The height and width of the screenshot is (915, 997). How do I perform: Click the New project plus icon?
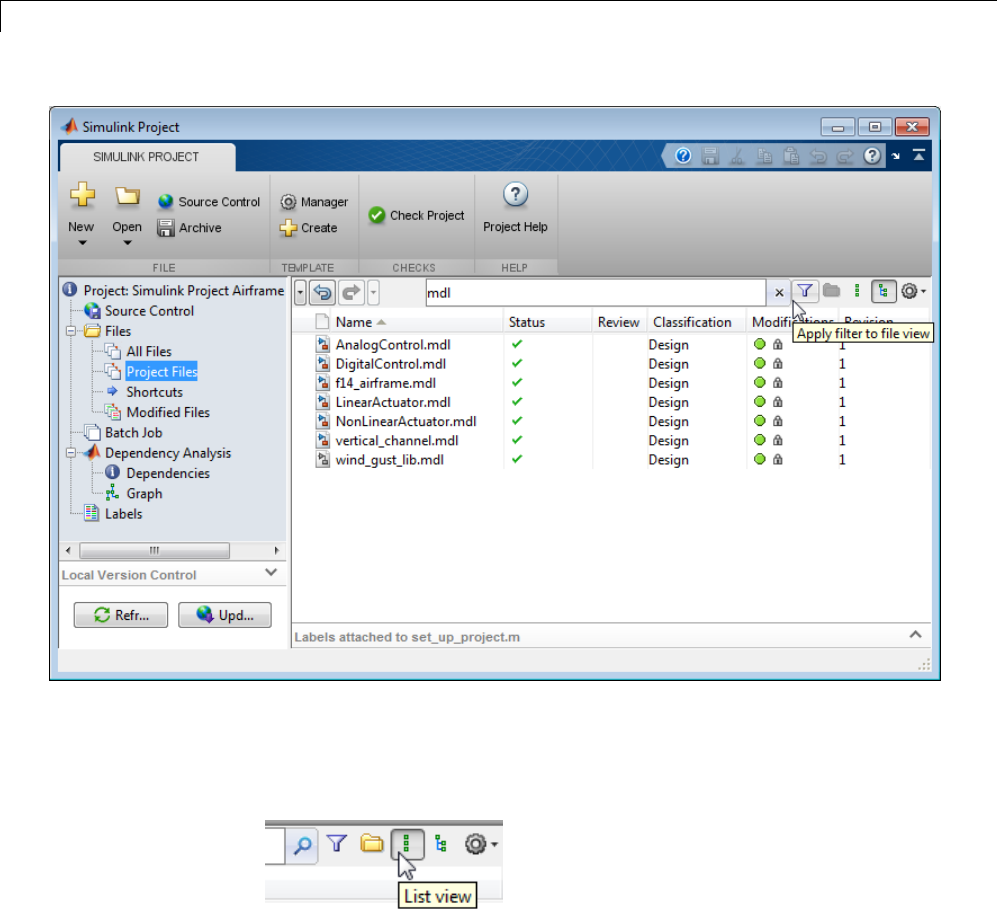tap(83, 195)
